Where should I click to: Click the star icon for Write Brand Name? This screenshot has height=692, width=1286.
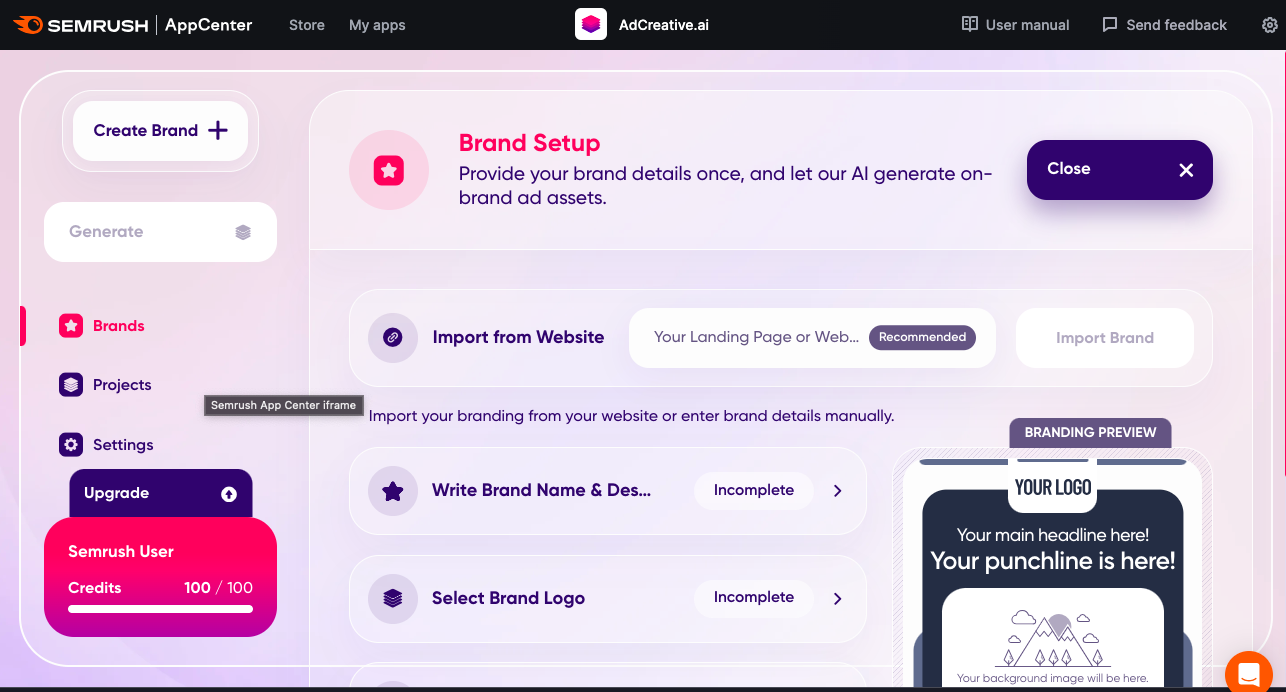coord(393,491)
